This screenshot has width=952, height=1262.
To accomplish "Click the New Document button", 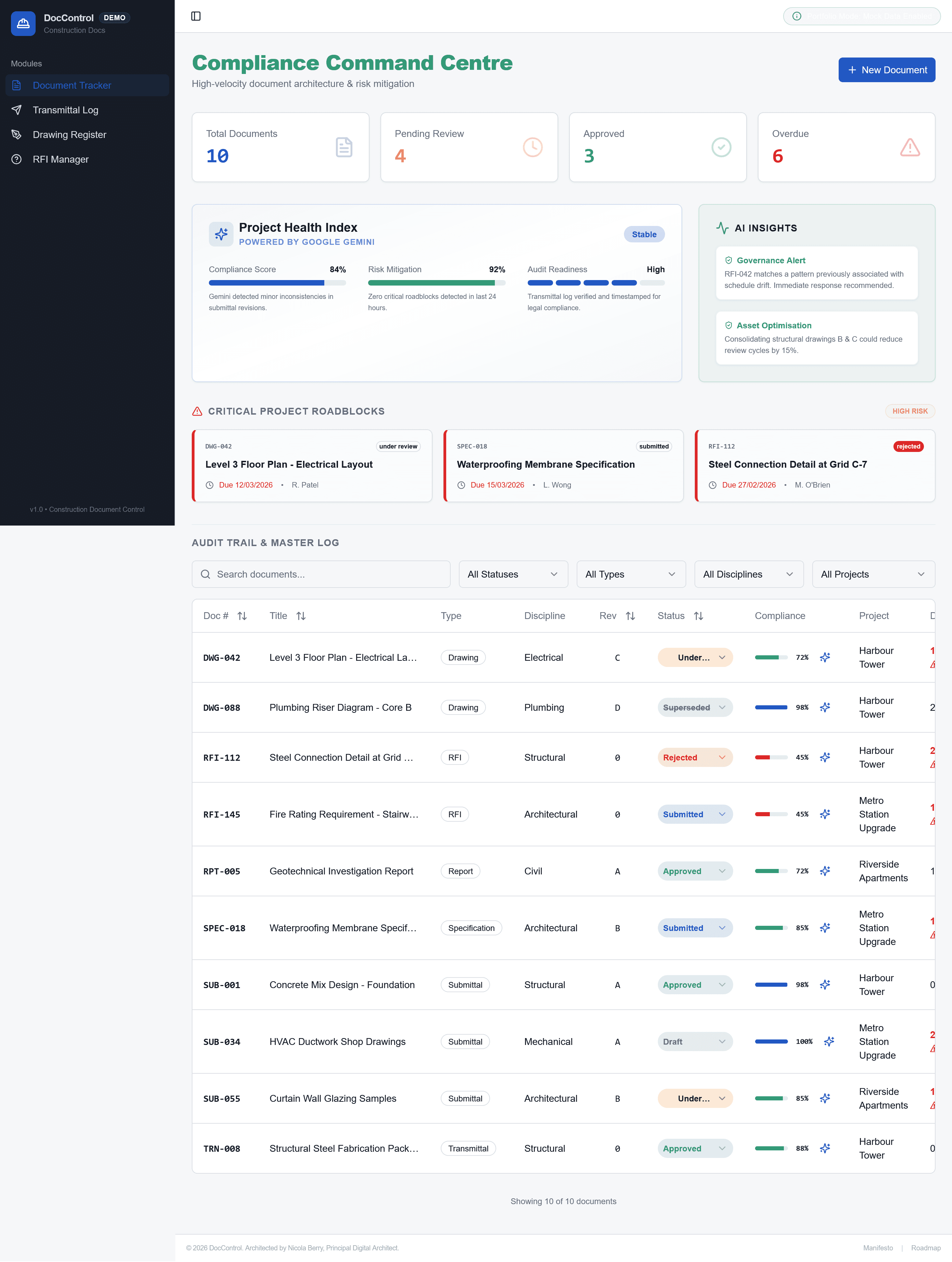I will [886, 70].
